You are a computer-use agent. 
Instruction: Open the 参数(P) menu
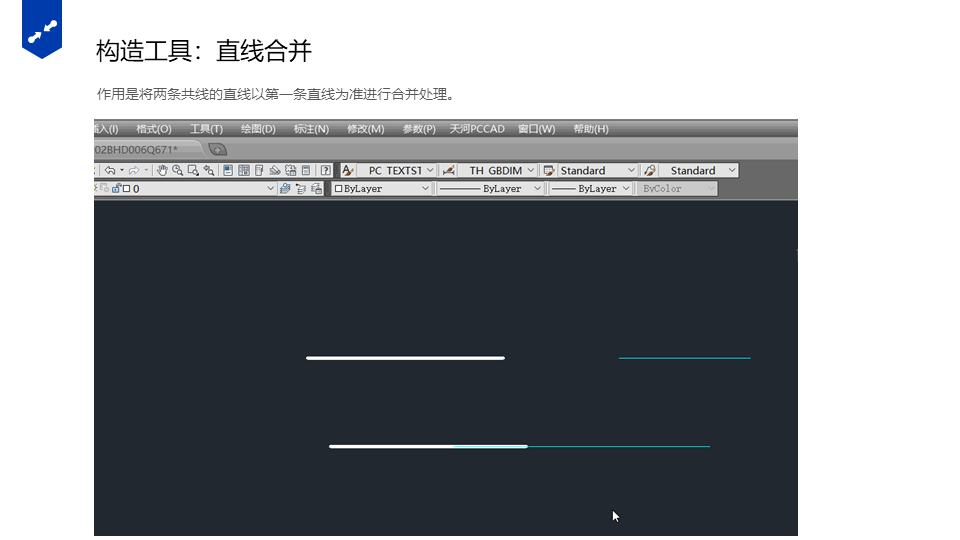[x=419, y=129]
